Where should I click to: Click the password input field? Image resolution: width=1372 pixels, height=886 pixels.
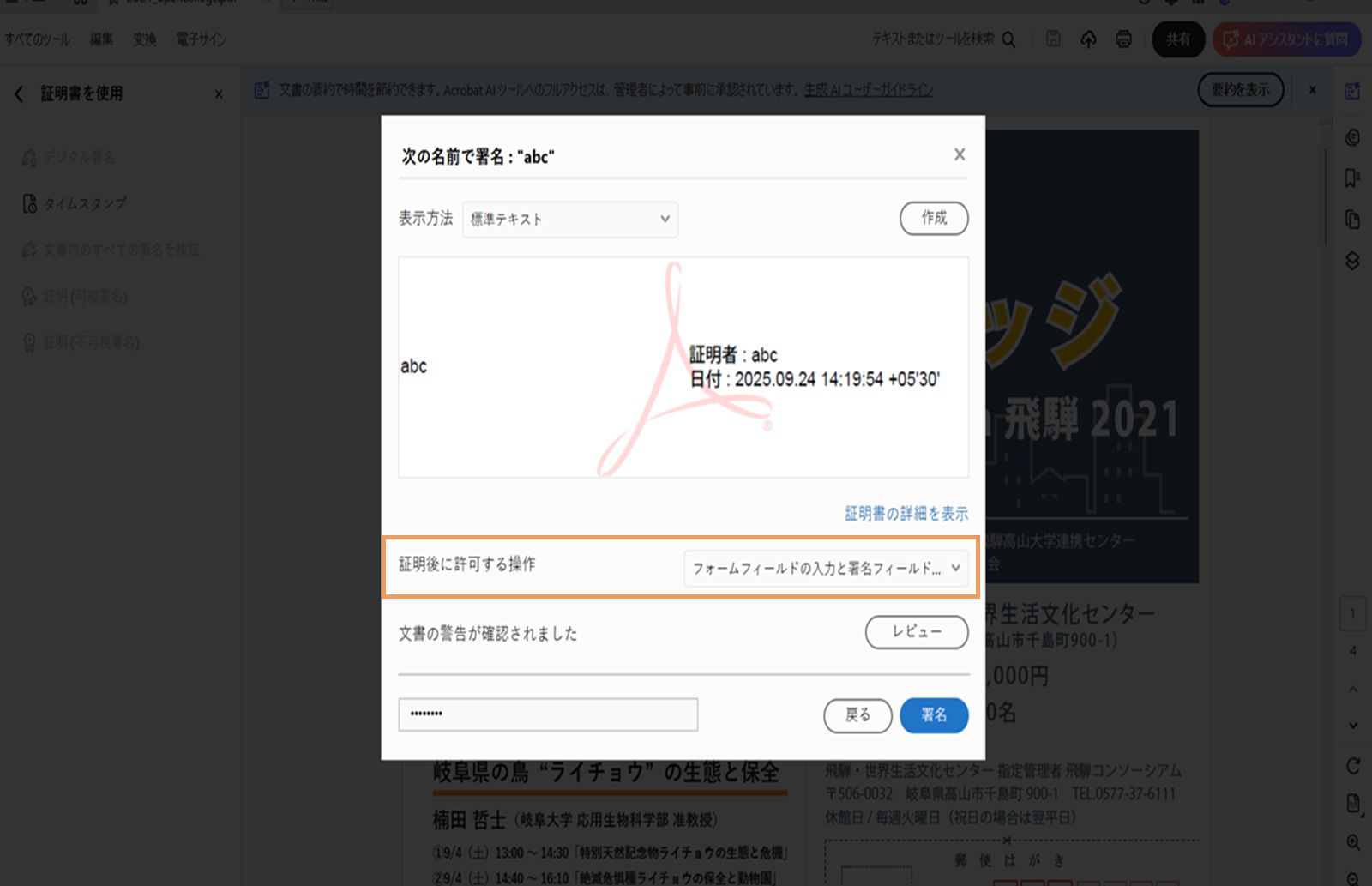point(548,714)
